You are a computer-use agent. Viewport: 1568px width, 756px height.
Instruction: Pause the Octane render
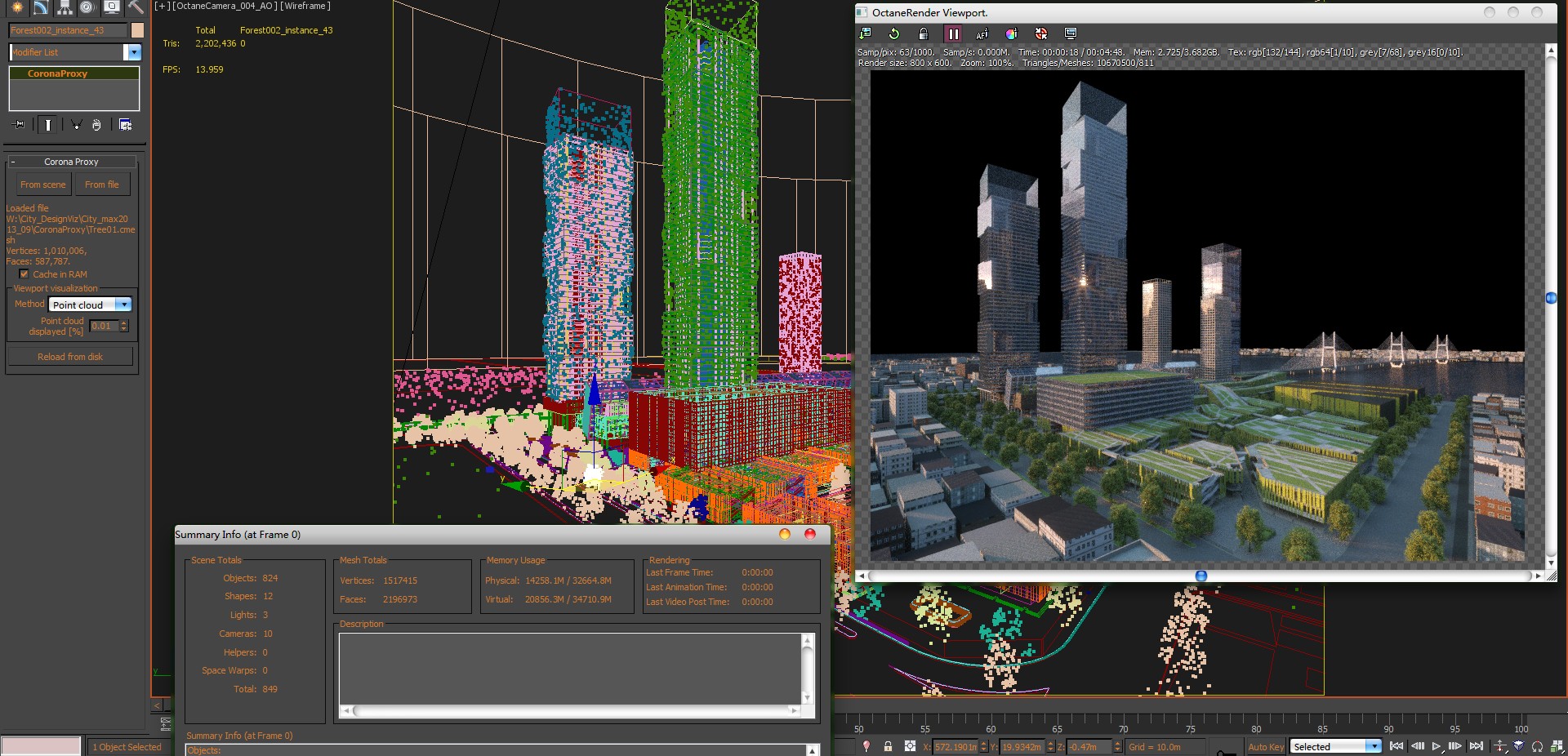click(x=953, y=33)
